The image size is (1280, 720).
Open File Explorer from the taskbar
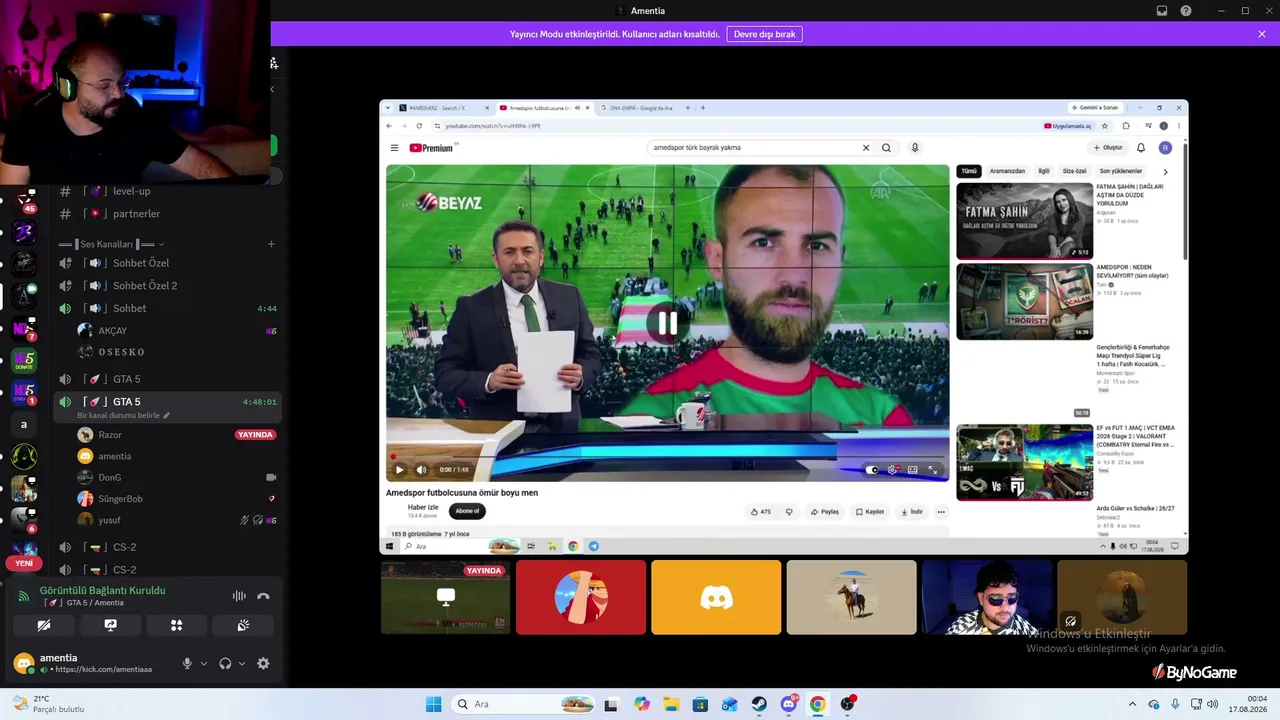point(671,704)
